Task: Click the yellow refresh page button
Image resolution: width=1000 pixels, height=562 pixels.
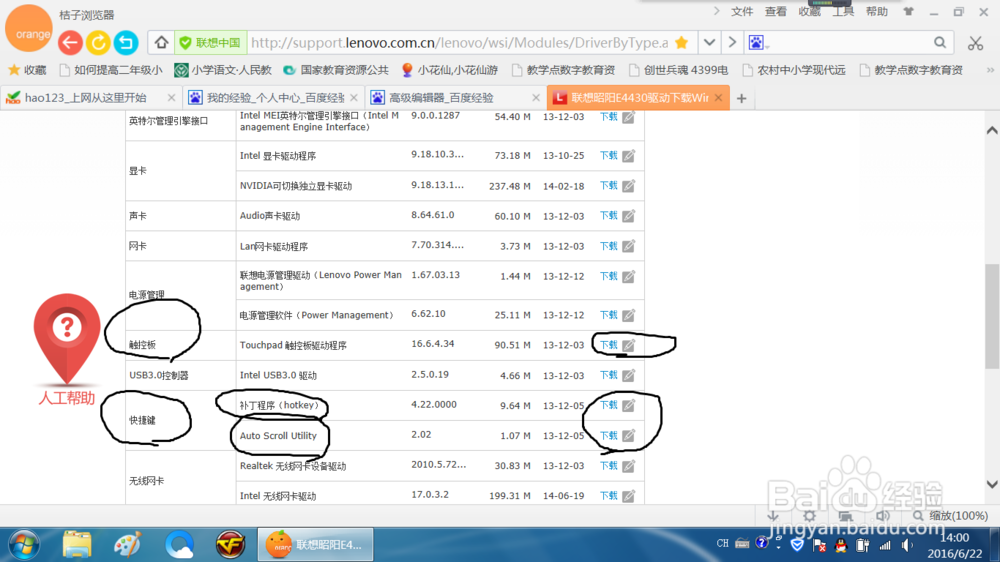Action: (98, 43)
